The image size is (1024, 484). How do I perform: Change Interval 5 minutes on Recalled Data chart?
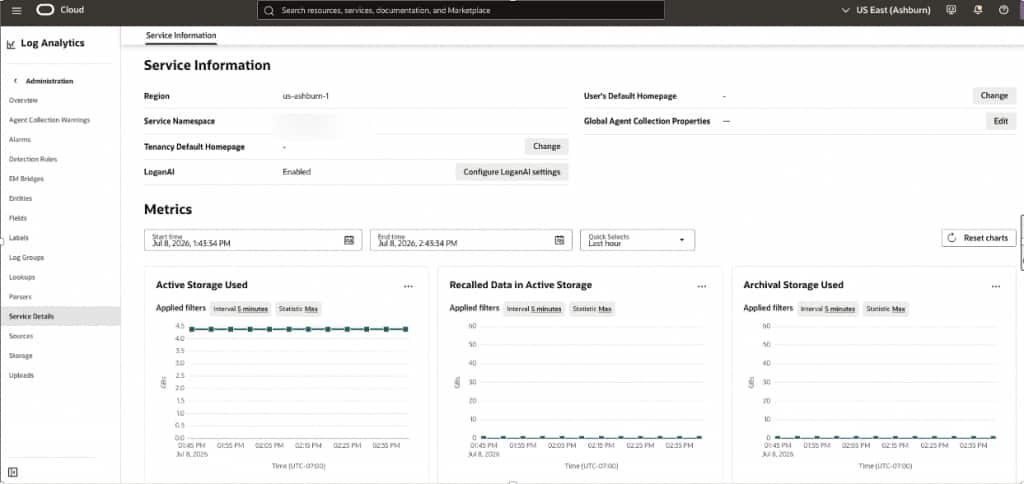pyautogui.click(x=534, y=308)
